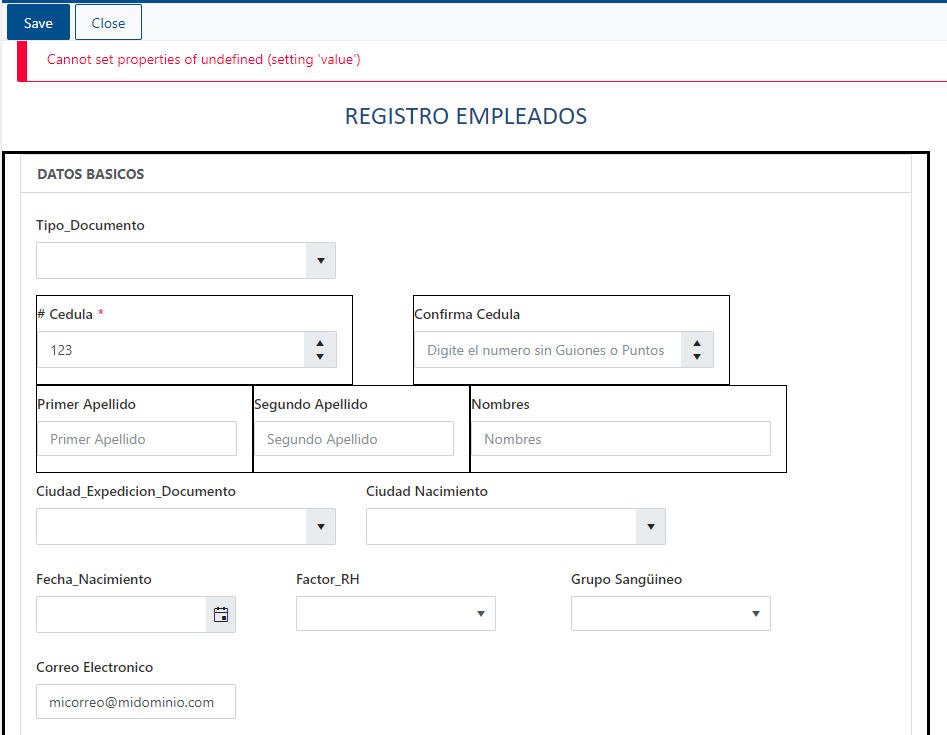Focus the Primer Apellido text field

137,439
